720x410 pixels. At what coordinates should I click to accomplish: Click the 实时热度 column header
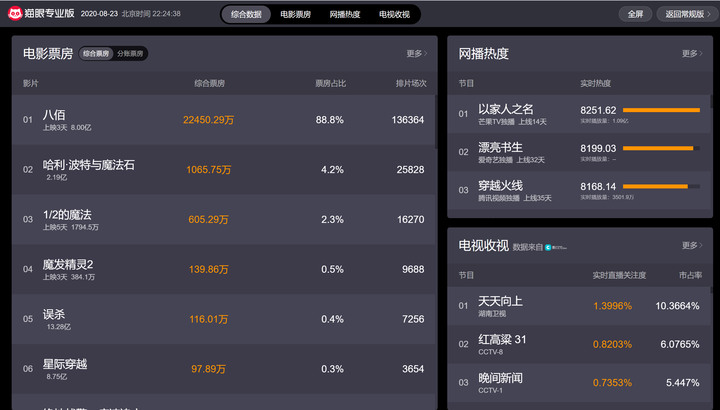tap(596, 84)
